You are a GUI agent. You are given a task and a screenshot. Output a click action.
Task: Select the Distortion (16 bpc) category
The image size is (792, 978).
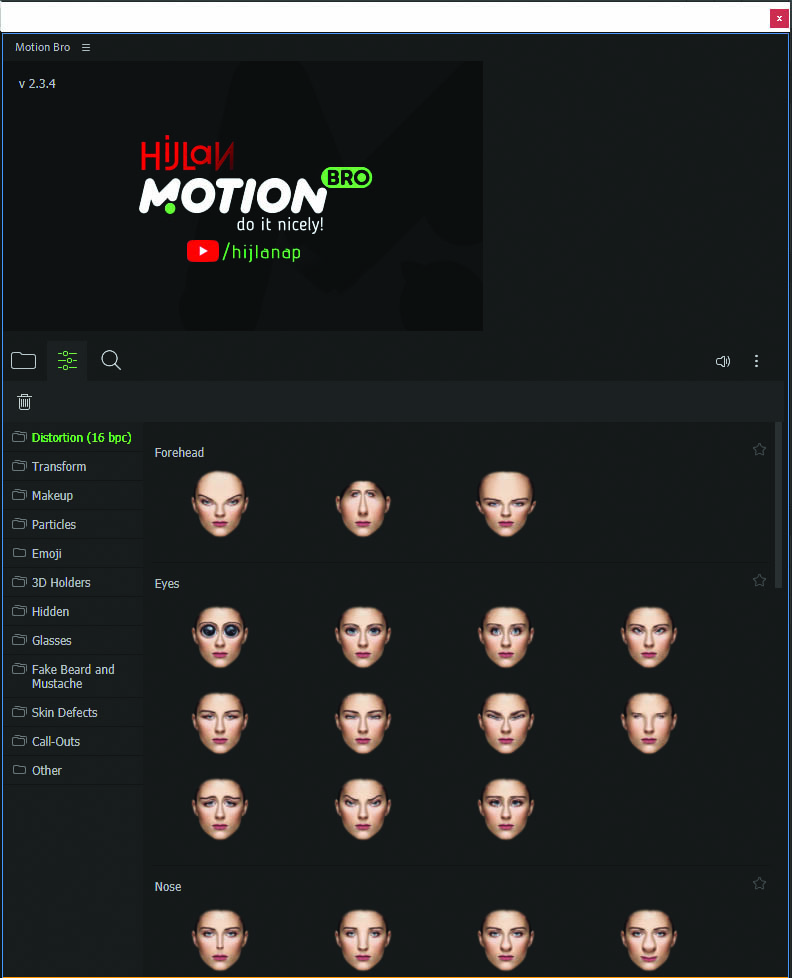tap(74, 437)
